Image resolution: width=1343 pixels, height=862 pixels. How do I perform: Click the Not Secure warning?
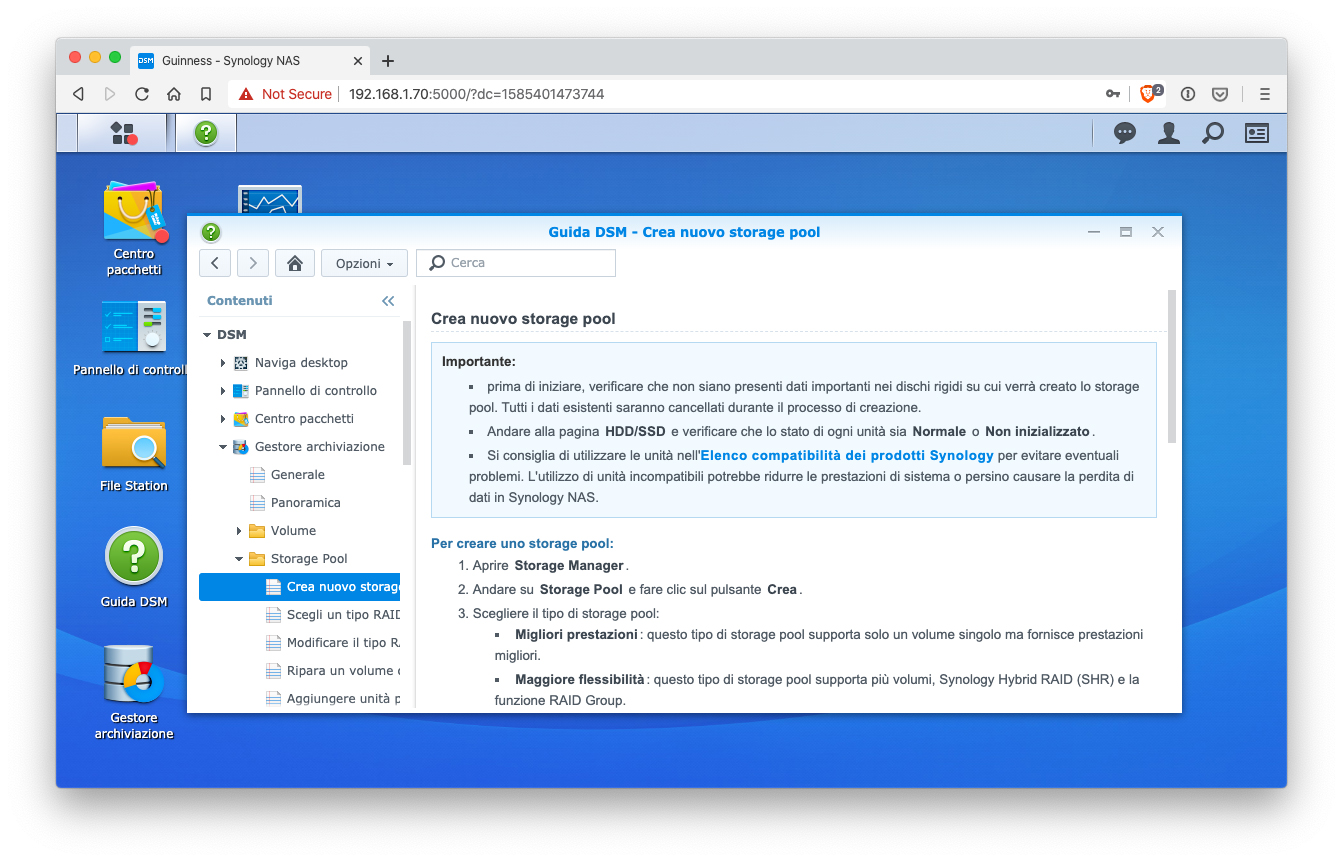[x=285, y=94]
